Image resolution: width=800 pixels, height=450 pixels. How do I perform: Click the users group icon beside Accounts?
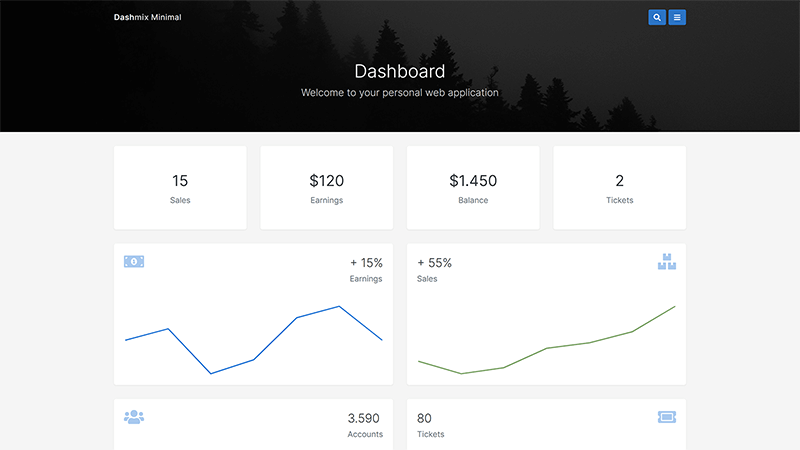click(134, 416)
